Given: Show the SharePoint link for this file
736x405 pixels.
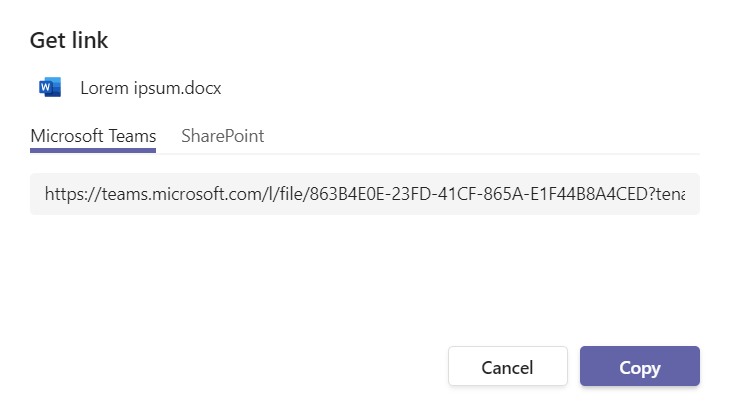Looking at the screenshot, I should point(222,136).
